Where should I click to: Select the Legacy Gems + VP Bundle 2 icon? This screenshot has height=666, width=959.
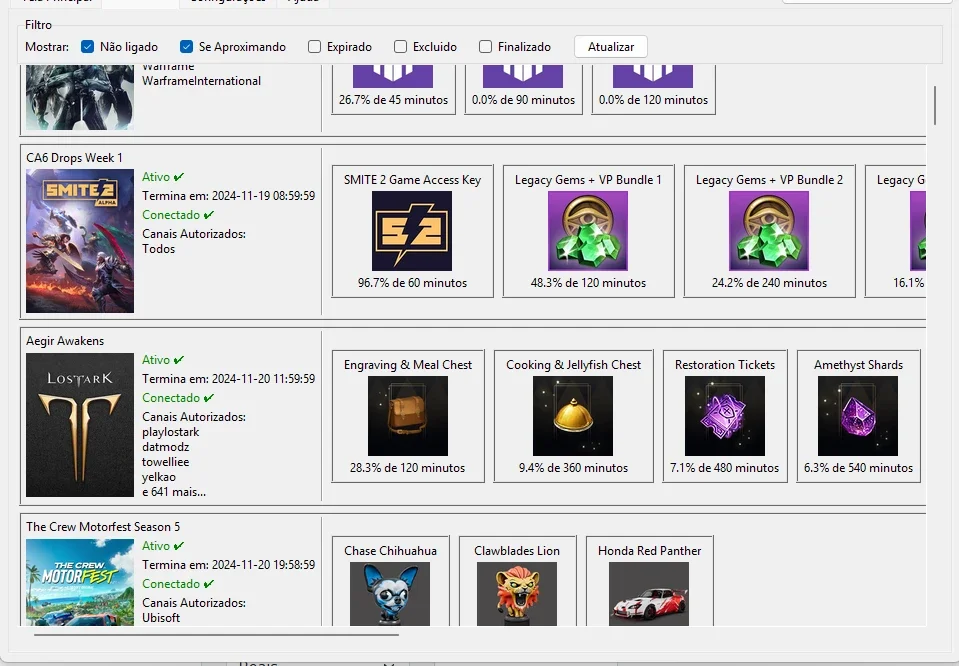click(x=769, y=231)
